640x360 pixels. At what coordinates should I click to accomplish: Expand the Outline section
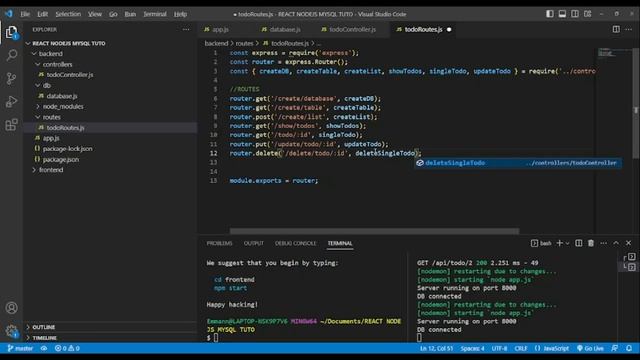(x=110, y=327)
